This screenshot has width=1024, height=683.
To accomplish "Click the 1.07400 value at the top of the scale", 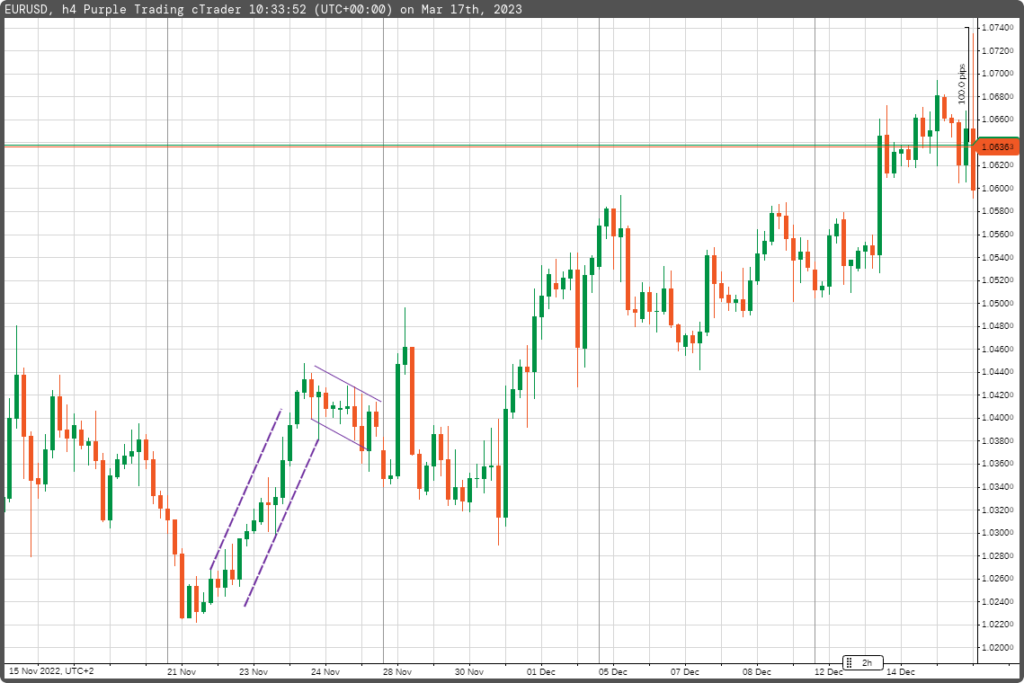I will click(997, 29).
